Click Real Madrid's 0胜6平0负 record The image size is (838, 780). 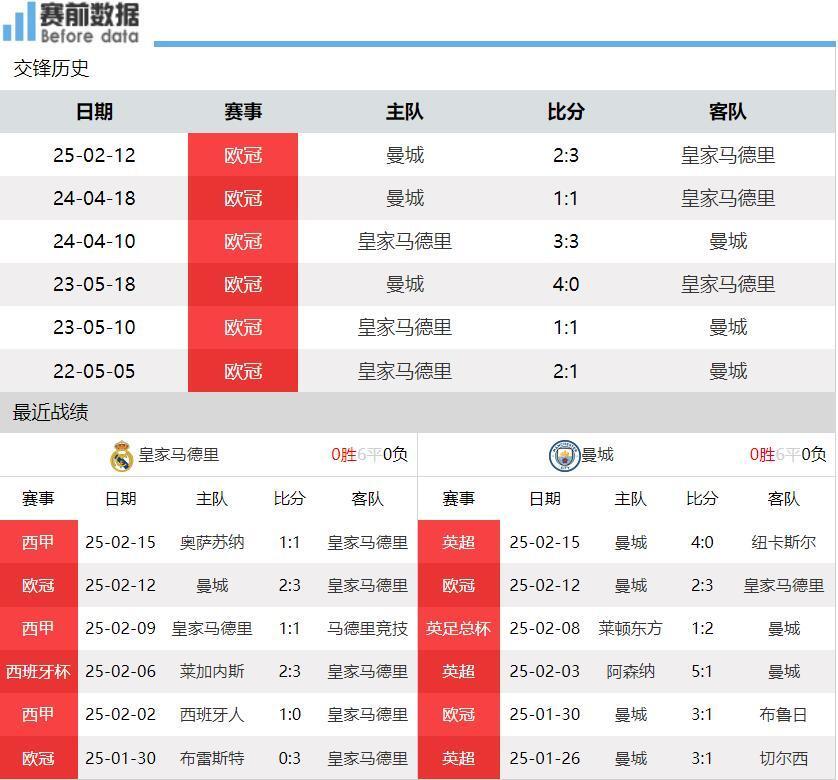[x=369, y=455]
